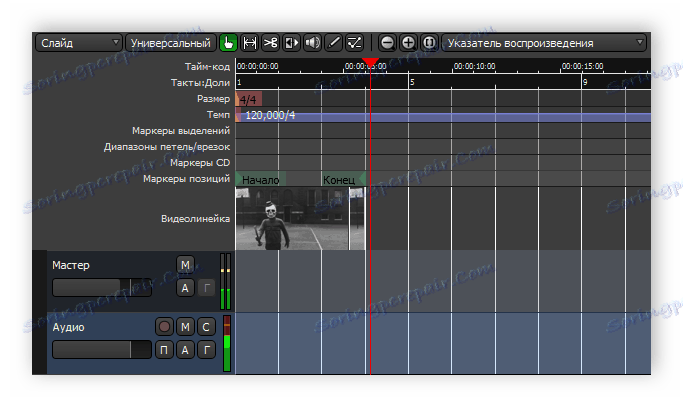Click the envelope edit tool icon
Image resolution: width=683 pixels, height=407 pixels.
pos(354,43)
